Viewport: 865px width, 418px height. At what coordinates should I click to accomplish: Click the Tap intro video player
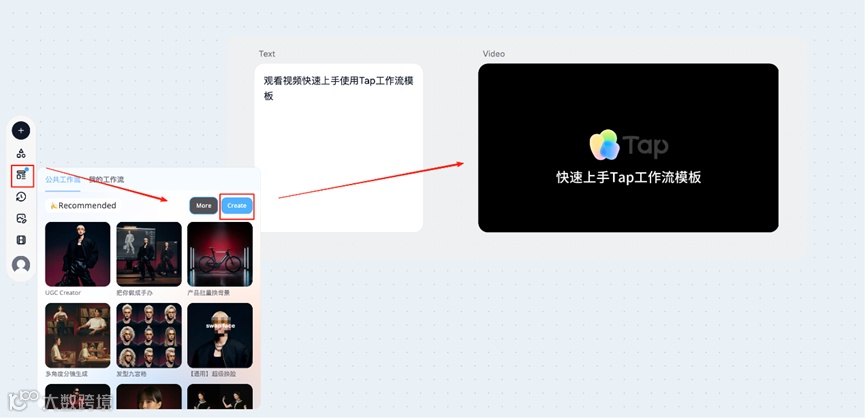point(628,148)
